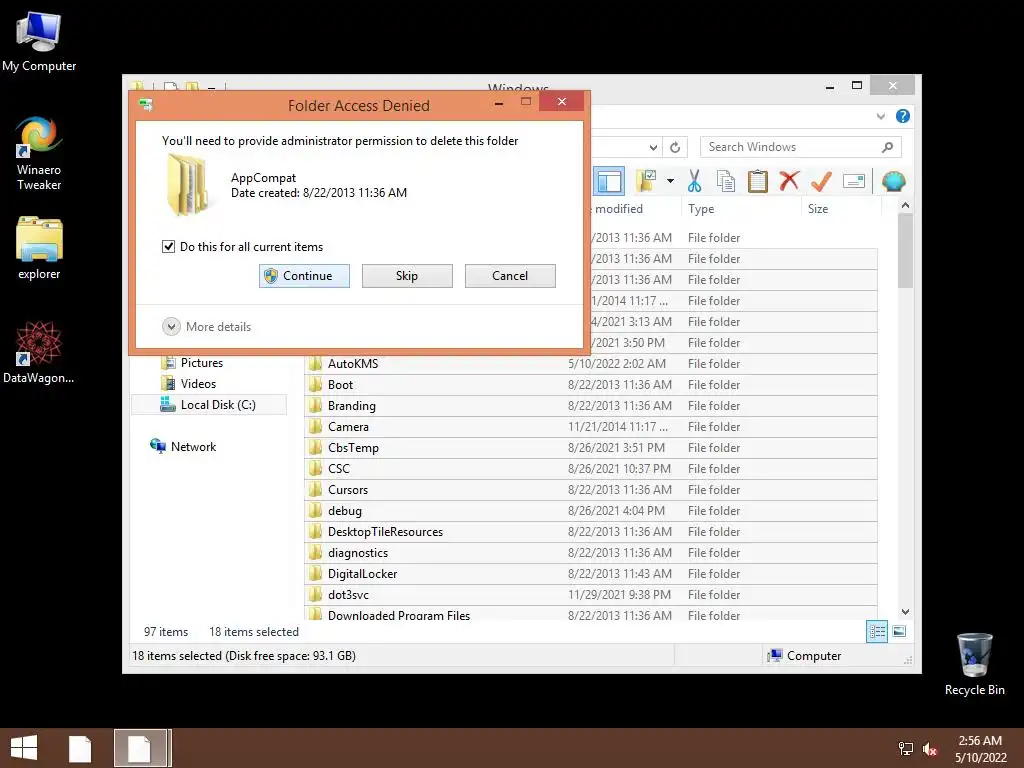This screenshot has height=768, width=1024.
Task: Click the folder options icon in toolbar
Action: pyautogui.click(x=647, y=181)
